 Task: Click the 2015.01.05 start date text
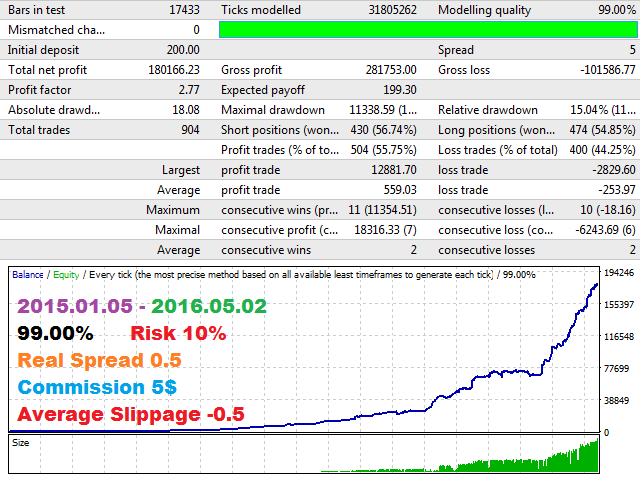[75, 306]
